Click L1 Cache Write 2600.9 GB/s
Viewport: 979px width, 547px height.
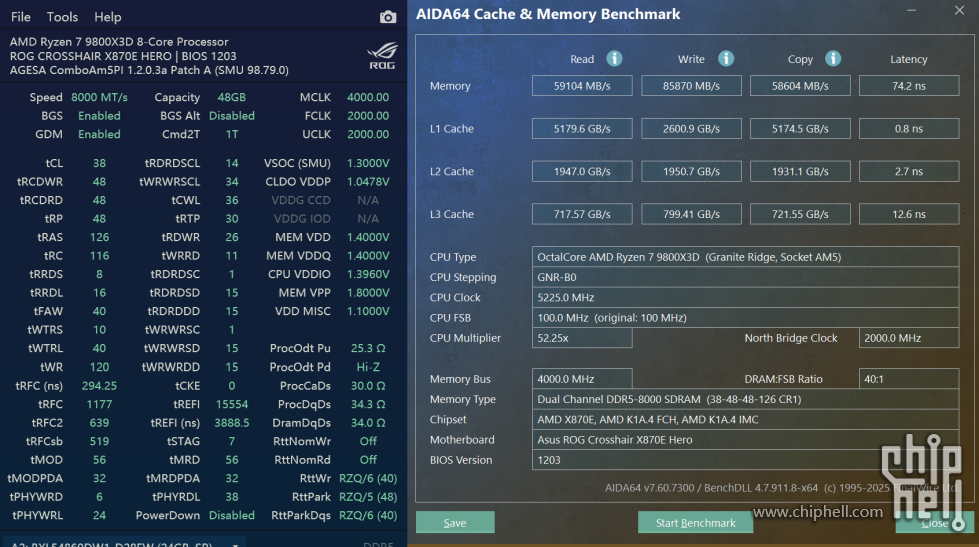click(691, 129)
